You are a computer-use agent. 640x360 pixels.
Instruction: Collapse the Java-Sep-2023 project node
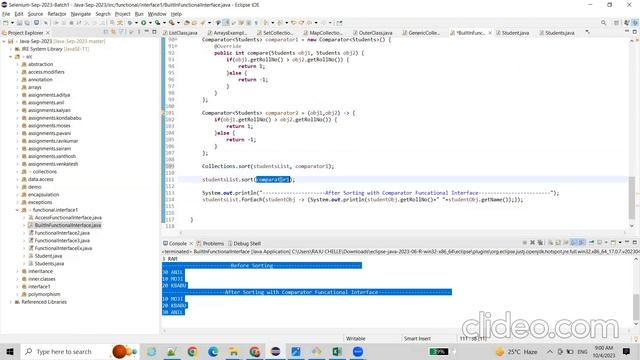click(4, 41)
